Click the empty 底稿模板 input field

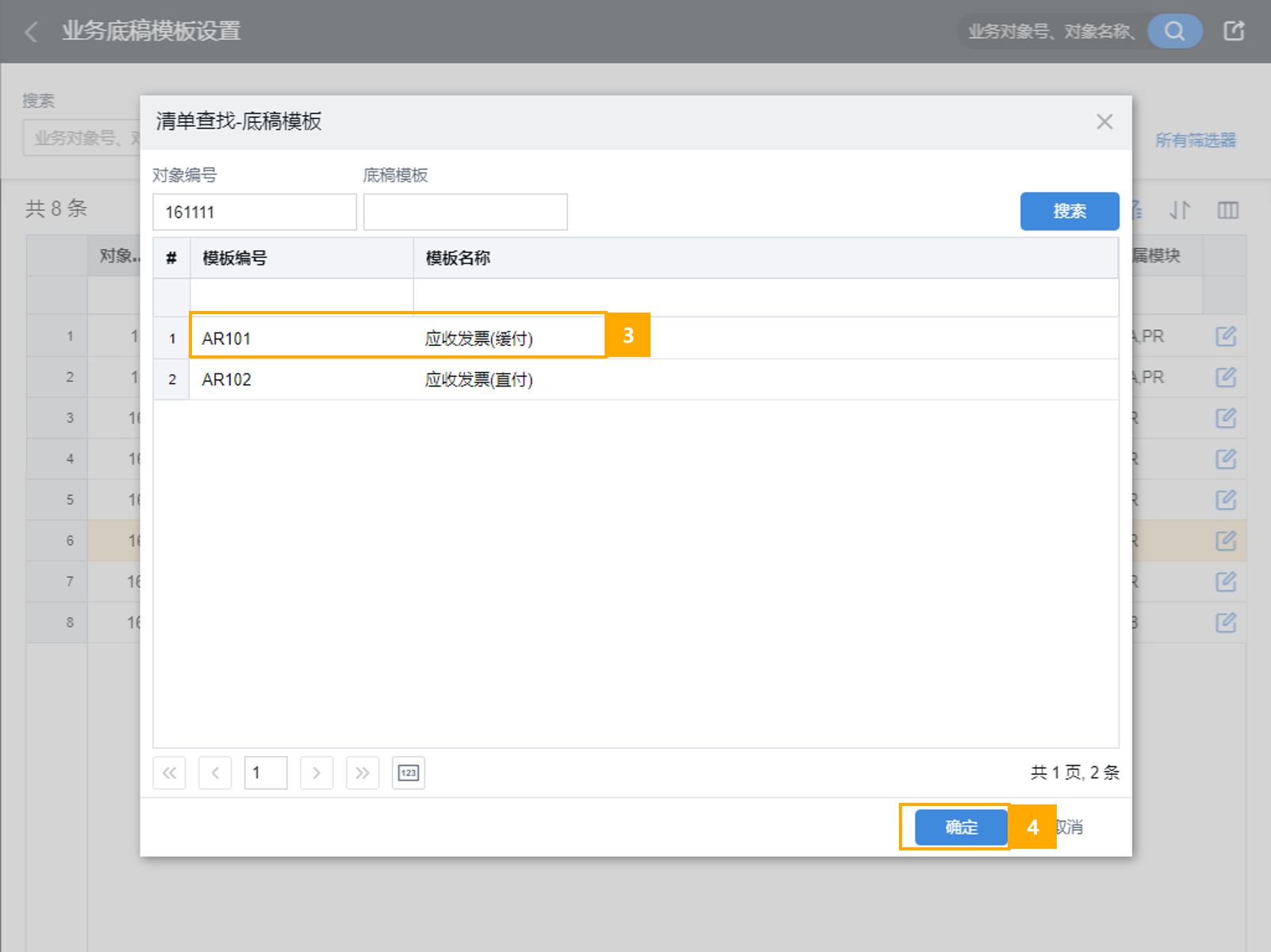[465, 212]
